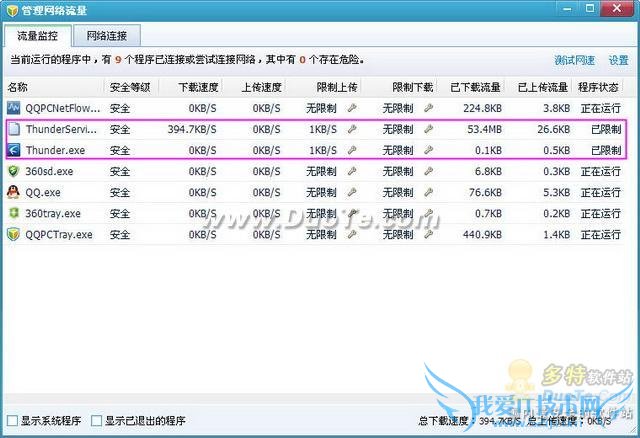640x438 pixels.
Task: Click the 6.8KB downloaded traffic cell
Action: [488, 171]
